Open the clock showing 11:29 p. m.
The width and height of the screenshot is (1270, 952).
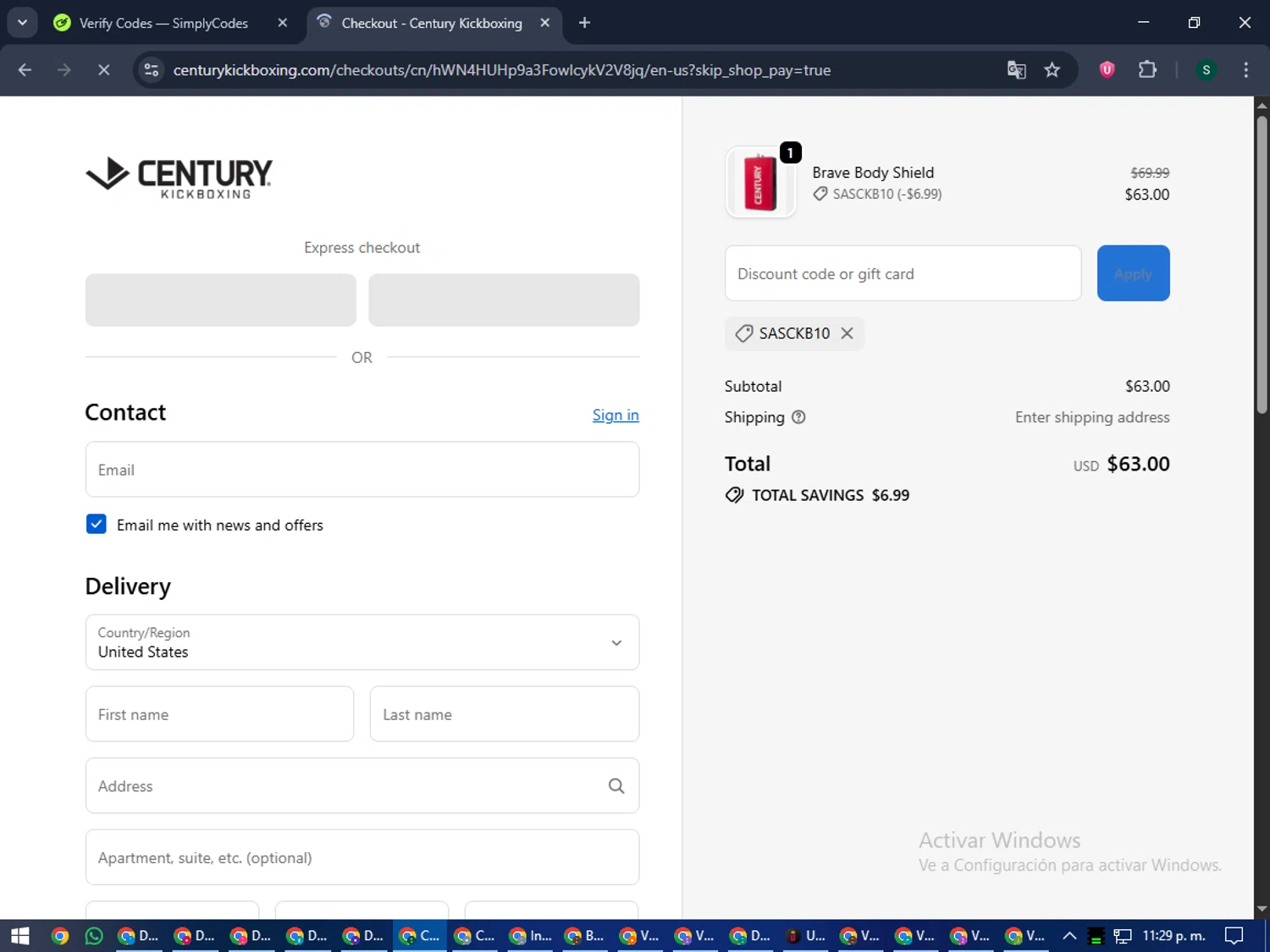point(1173,936)
